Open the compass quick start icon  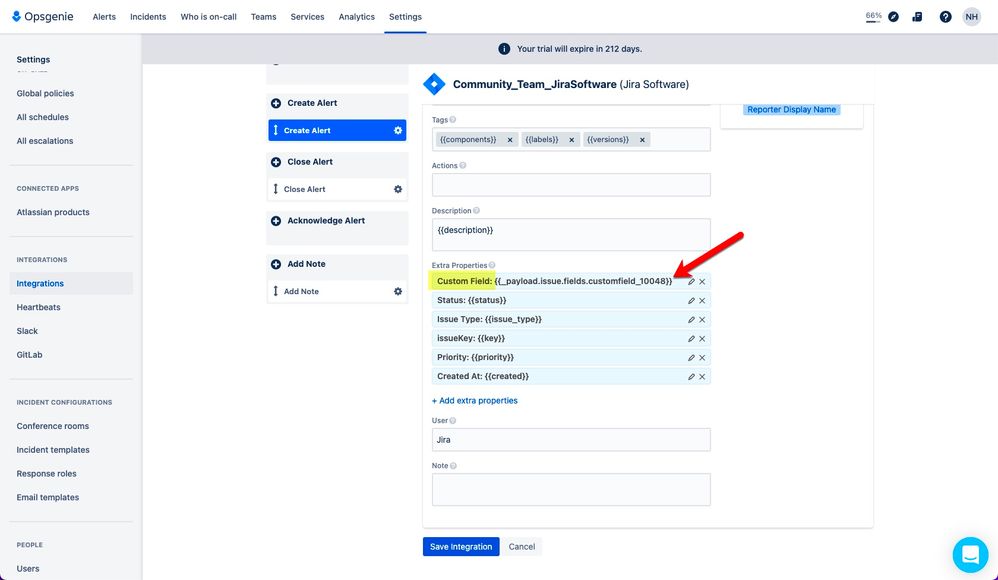tap(894, 17)
